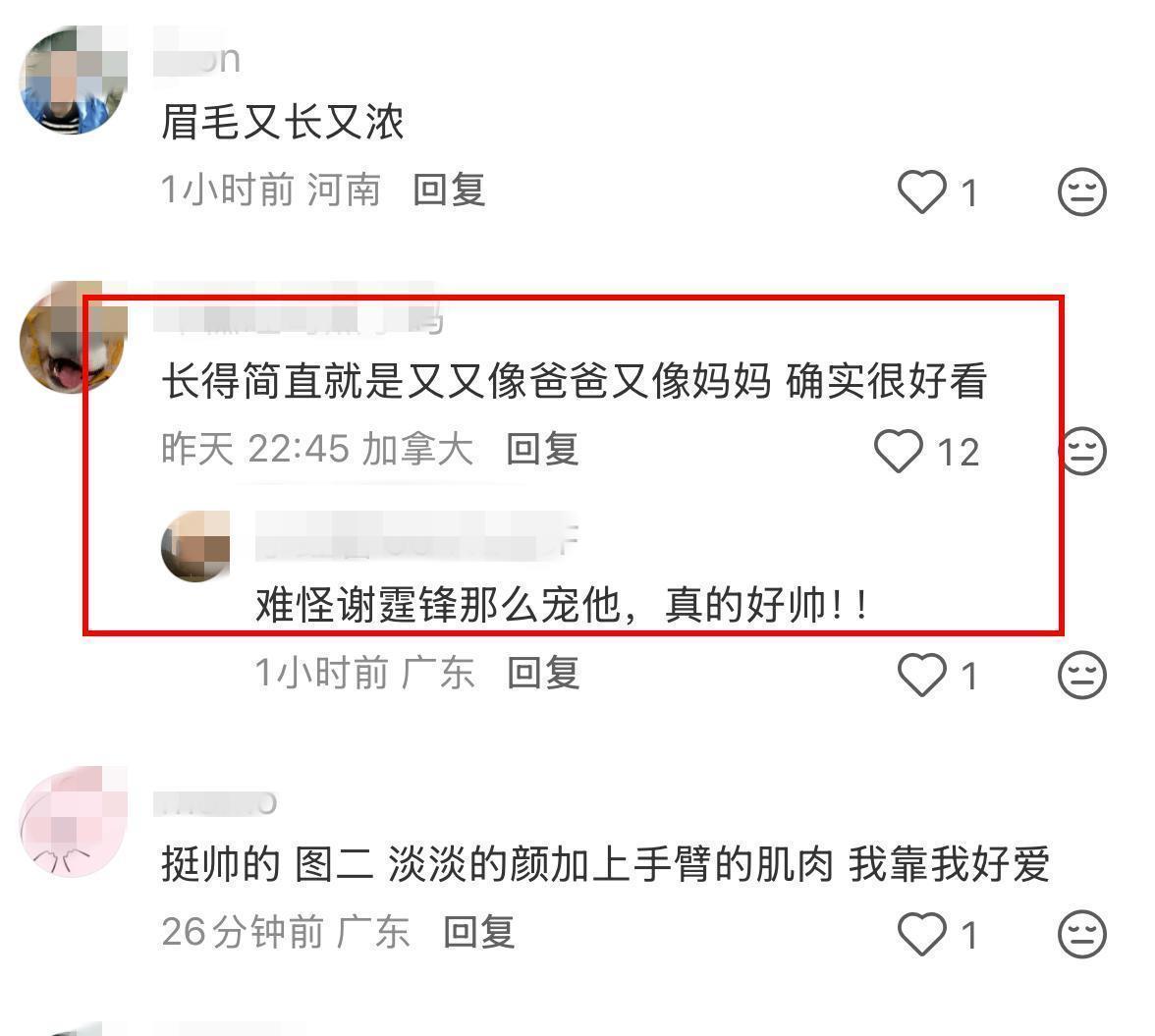Like the comment from 加拿大
Viewport: 1155px width, 1036px height.
tap(898, 451)
